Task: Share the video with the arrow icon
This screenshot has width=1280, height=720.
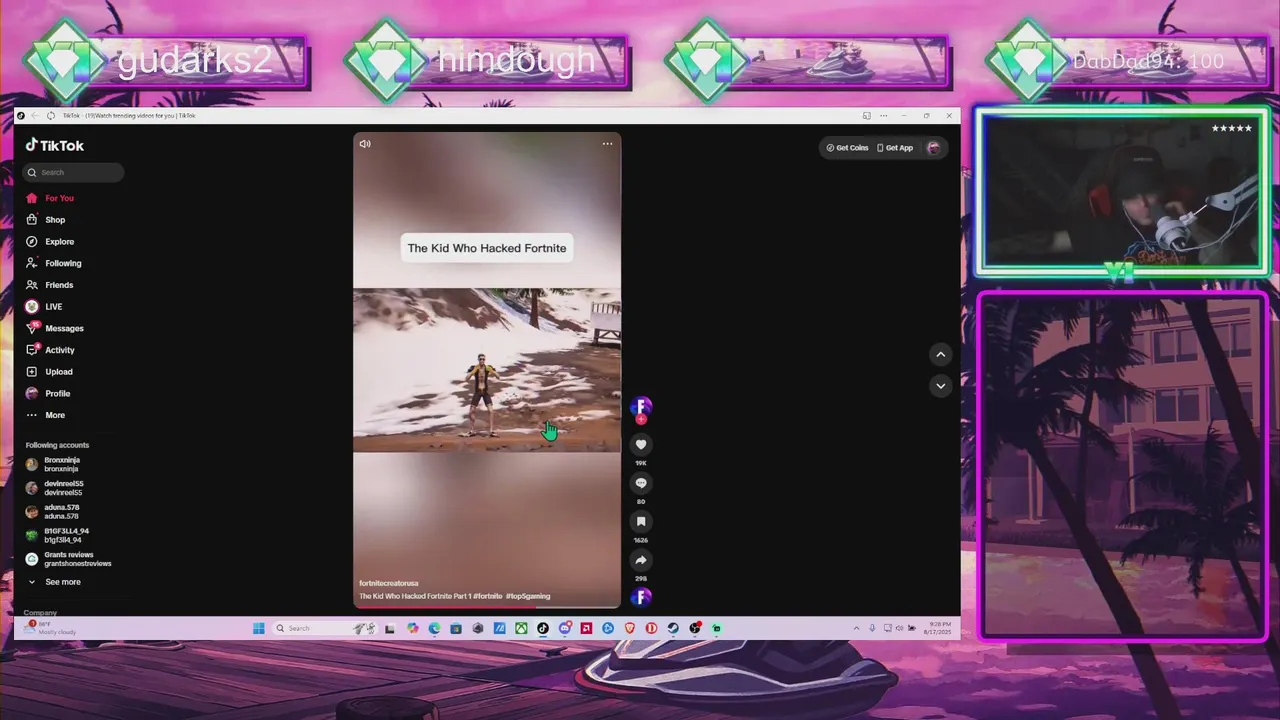Action: (641, 560)
